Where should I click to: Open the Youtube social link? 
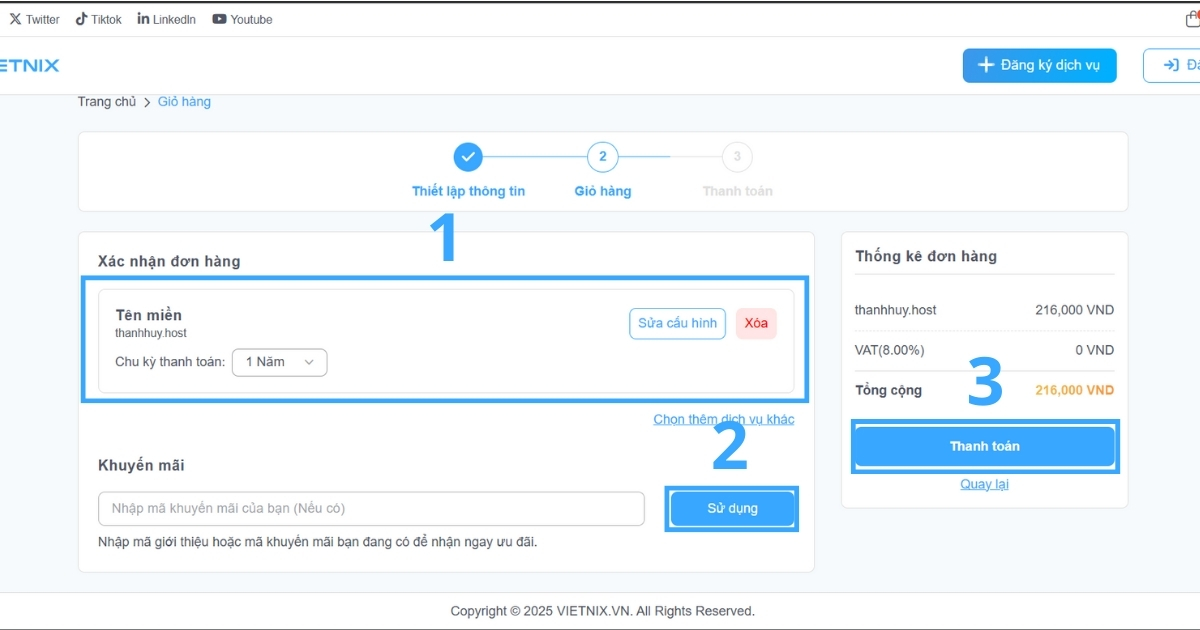coord(242,19)
